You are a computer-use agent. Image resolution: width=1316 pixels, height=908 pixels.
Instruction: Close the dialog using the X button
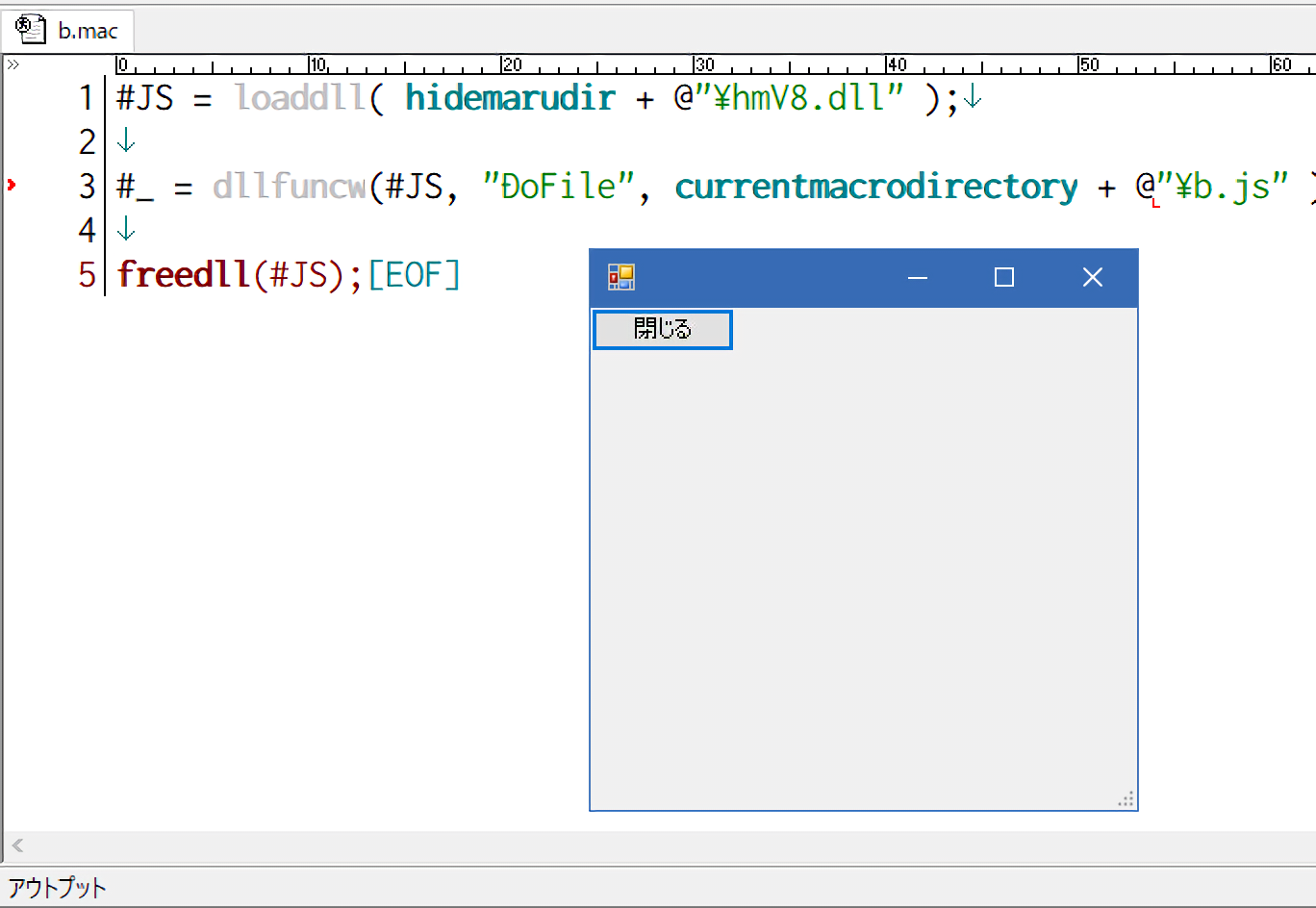pyautogui.click(x=1092, y=278)
